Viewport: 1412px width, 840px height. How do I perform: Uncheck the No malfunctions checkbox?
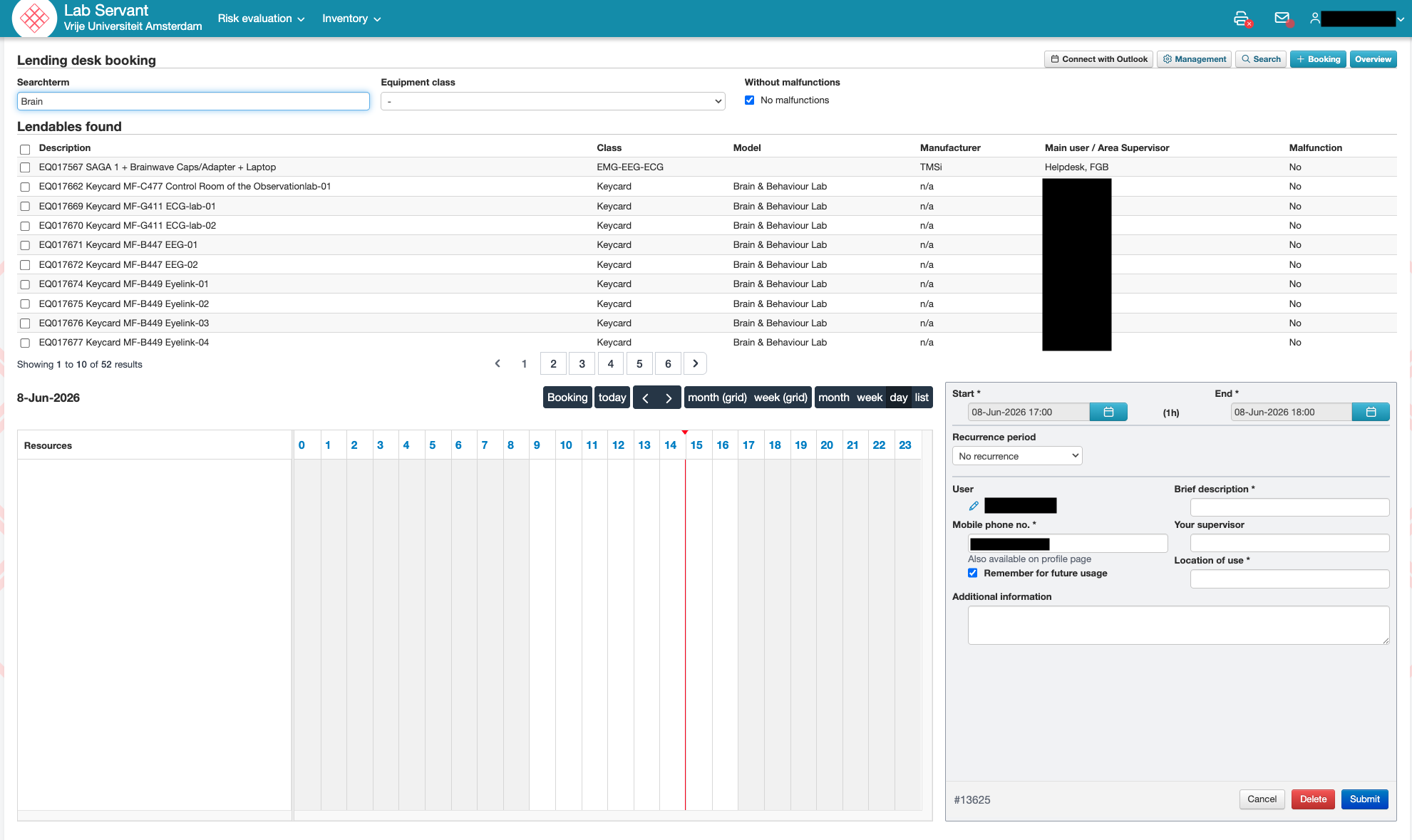pyautogui.click(x=749, y=100)
